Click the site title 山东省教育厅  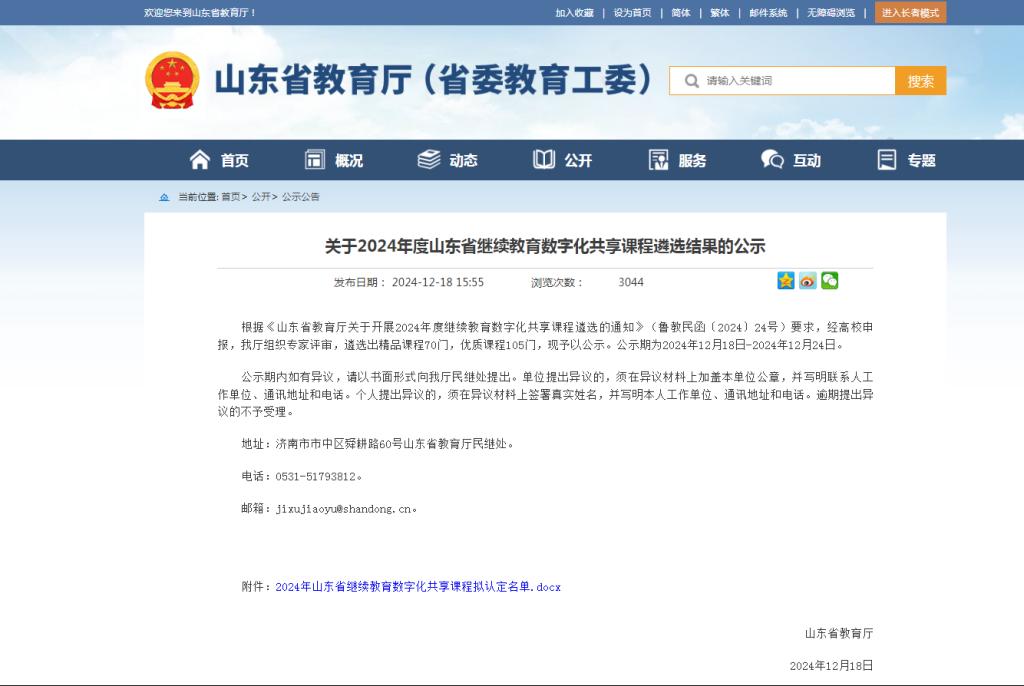point(432,80)
